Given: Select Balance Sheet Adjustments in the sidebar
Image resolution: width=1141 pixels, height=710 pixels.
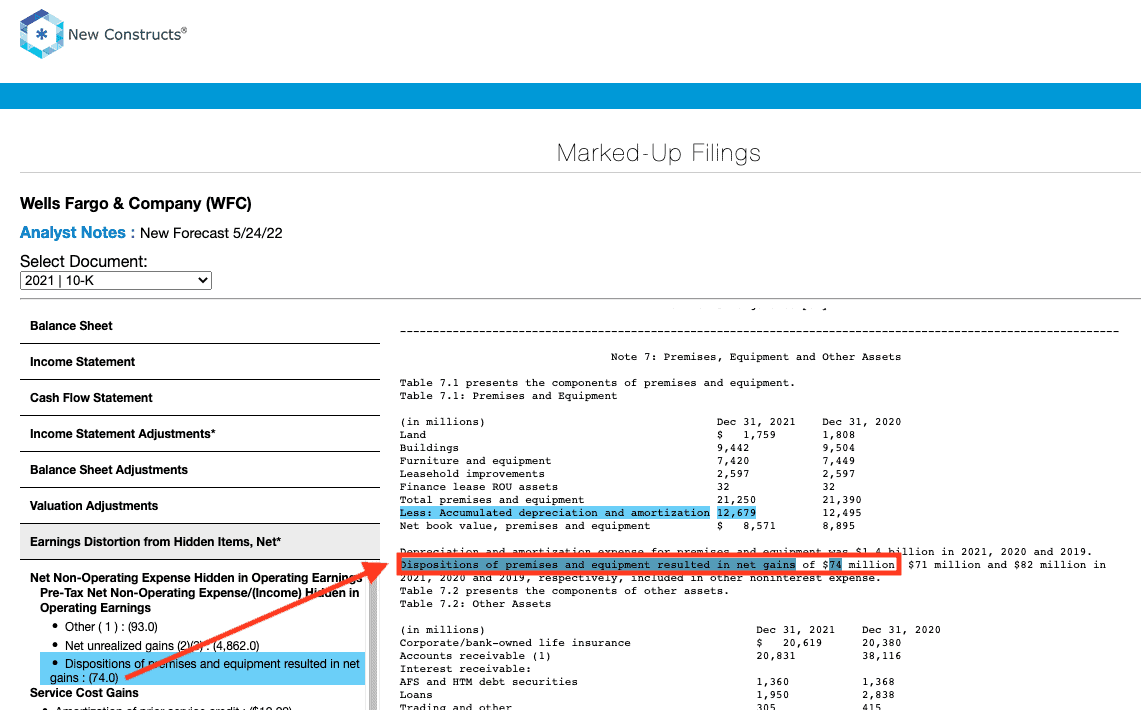Looking at the screenshot, I should point(199,470).
